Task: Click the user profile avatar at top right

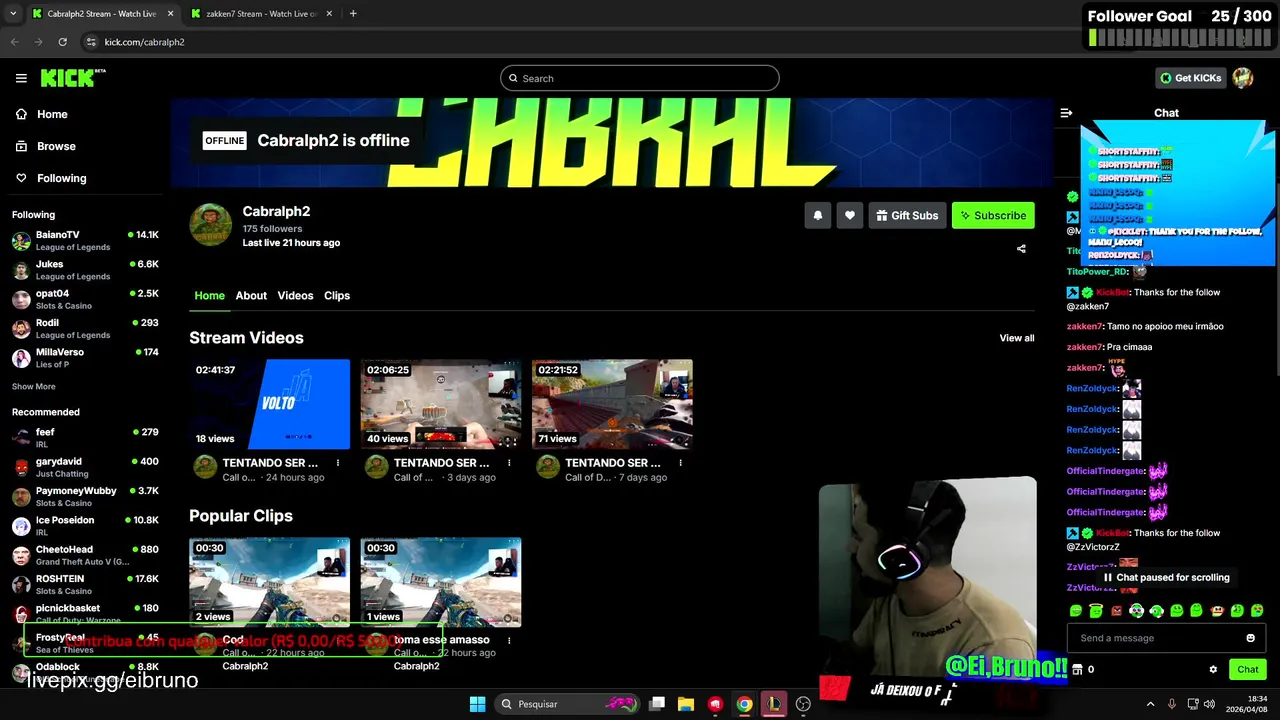Action: click(1243, 78)
